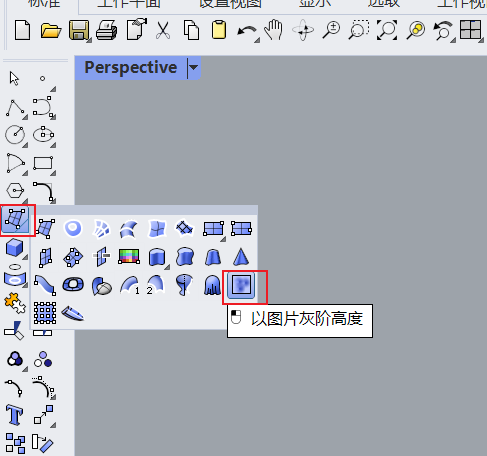Open a file with the folder icon
The image size is (487, 456).
(51, 31)
